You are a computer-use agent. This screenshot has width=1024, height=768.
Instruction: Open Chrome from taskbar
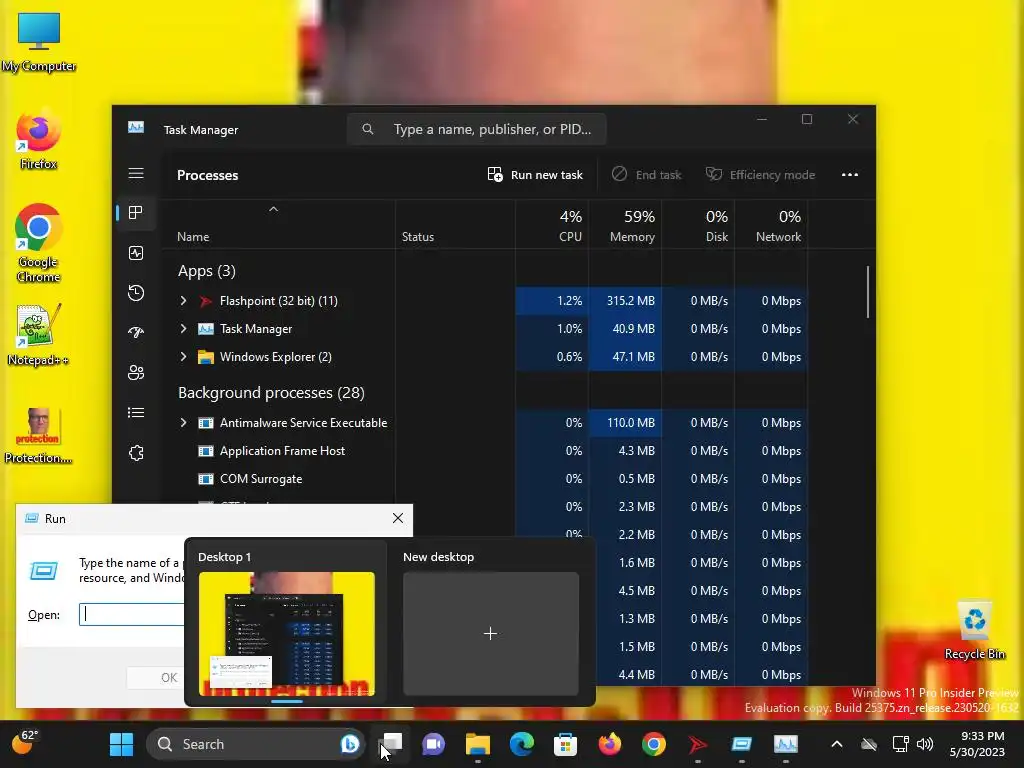tap(653, 744)
